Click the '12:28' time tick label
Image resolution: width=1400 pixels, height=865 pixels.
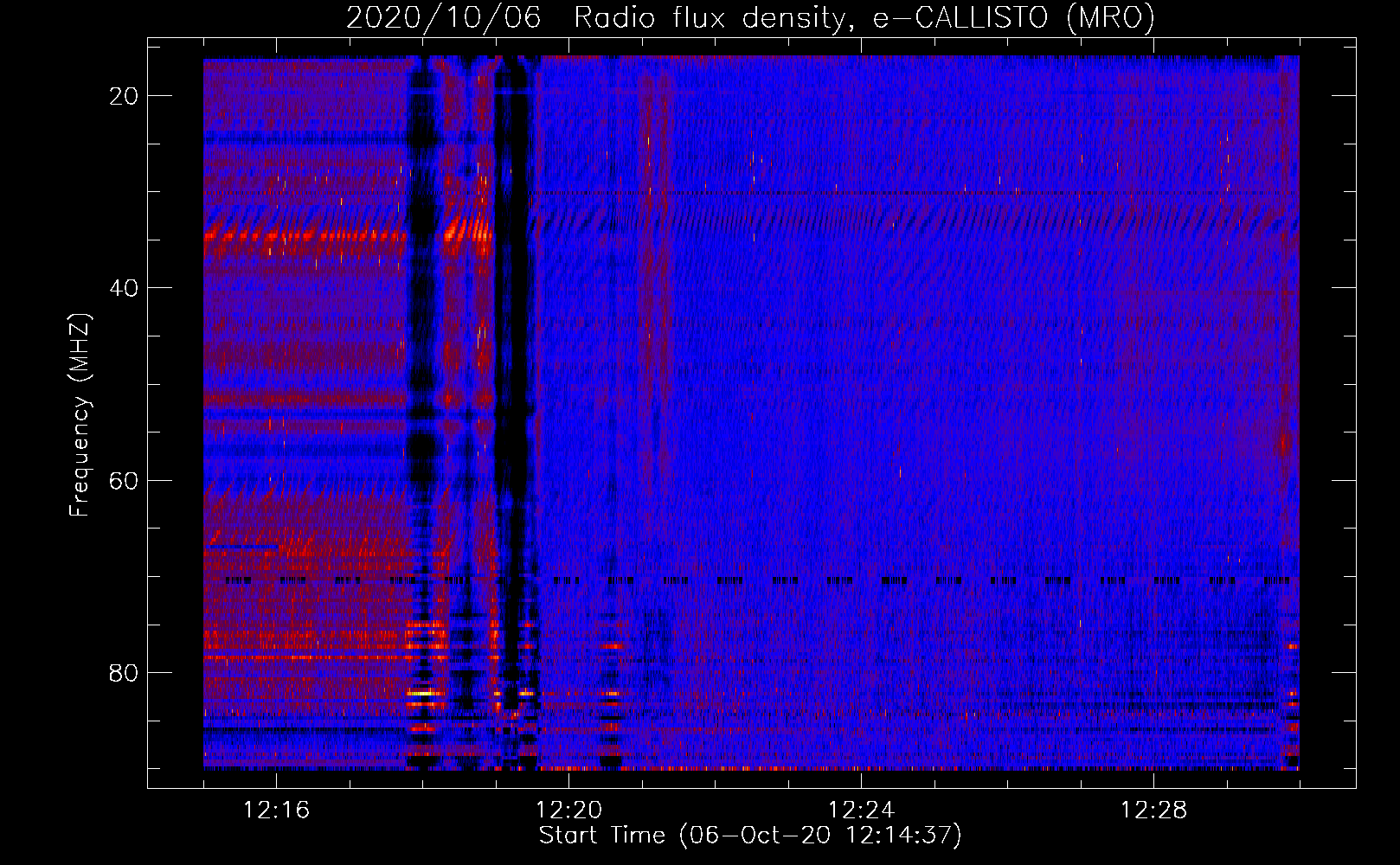[1153, 811]
